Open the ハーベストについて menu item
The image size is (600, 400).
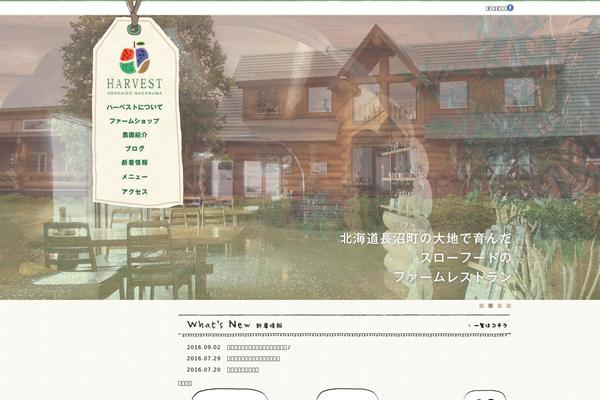point(134,107)
